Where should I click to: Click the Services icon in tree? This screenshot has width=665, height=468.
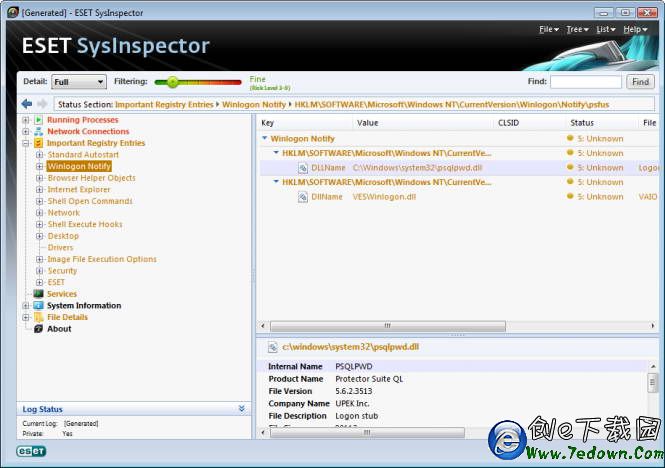[x=39, y=294]
